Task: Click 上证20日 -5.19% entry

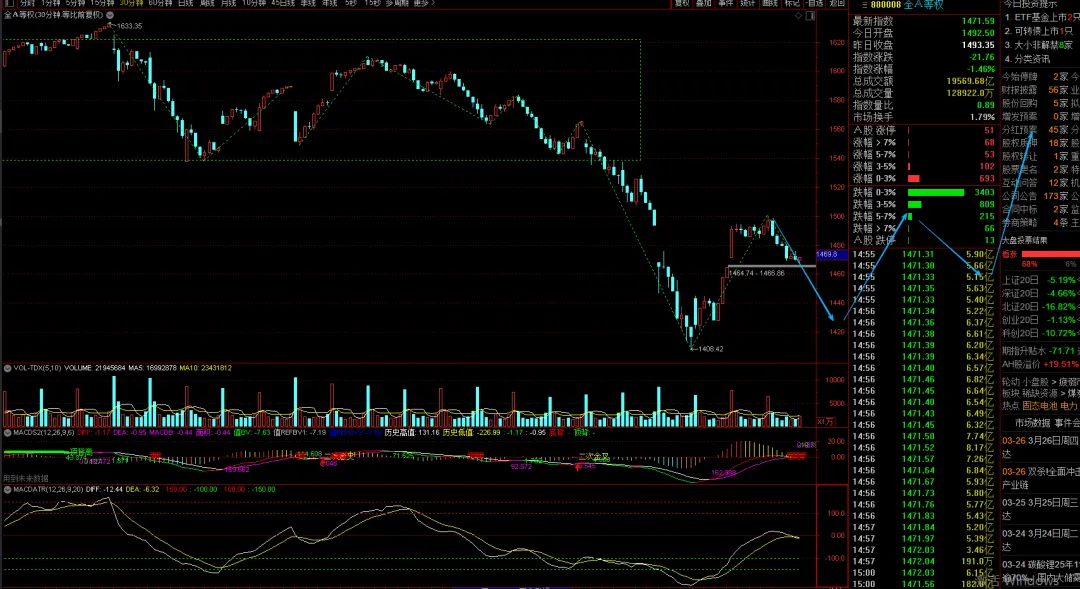Action: (1039, 280)
